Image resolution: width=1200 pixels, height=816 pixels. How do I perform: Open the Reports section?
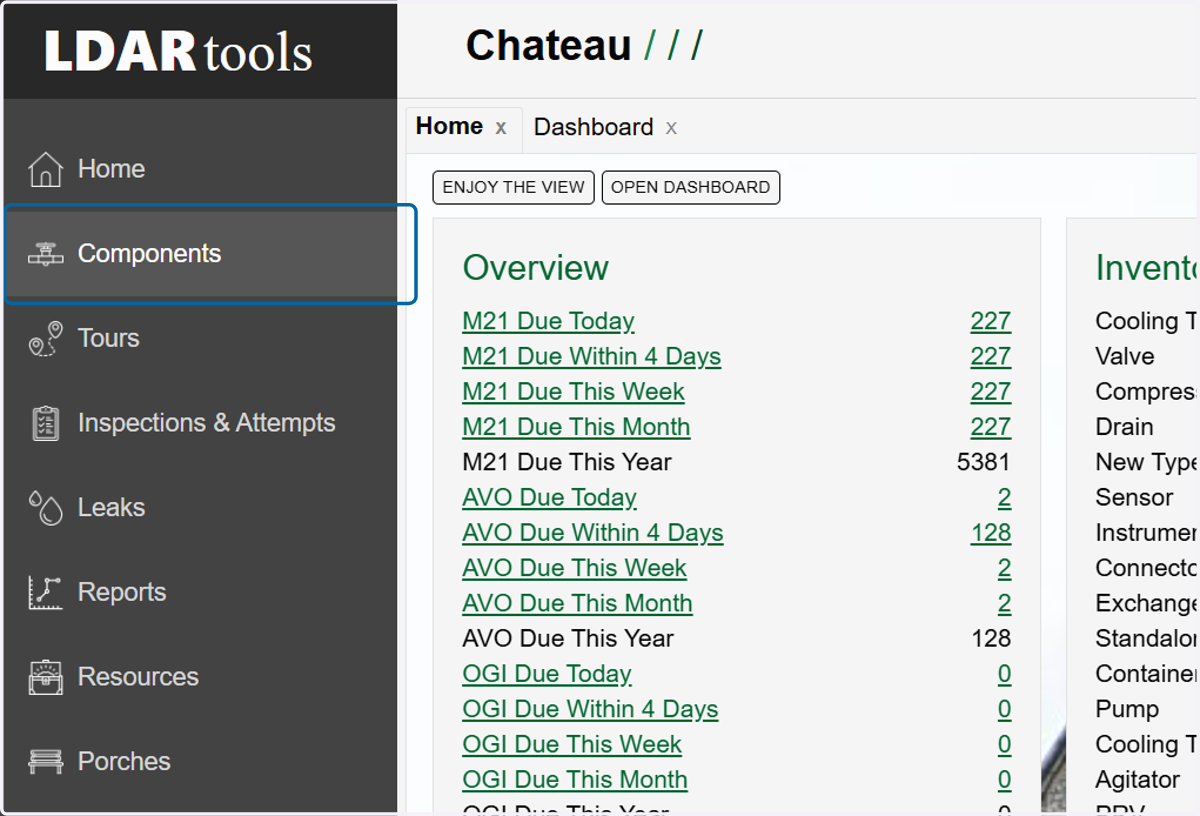[200, 592]
